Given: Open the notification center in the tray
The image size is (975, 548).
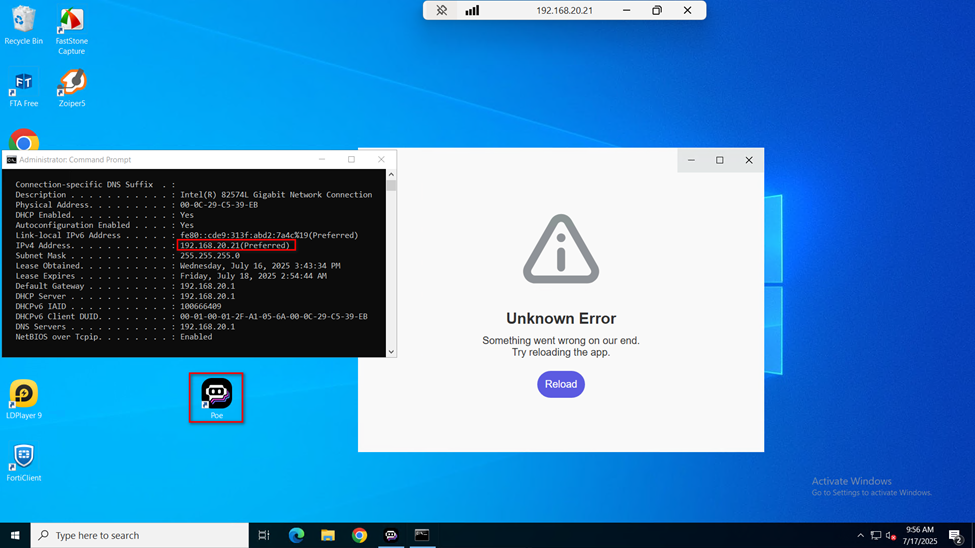Looking at the screenshot, I should click(x=955, y=535).
